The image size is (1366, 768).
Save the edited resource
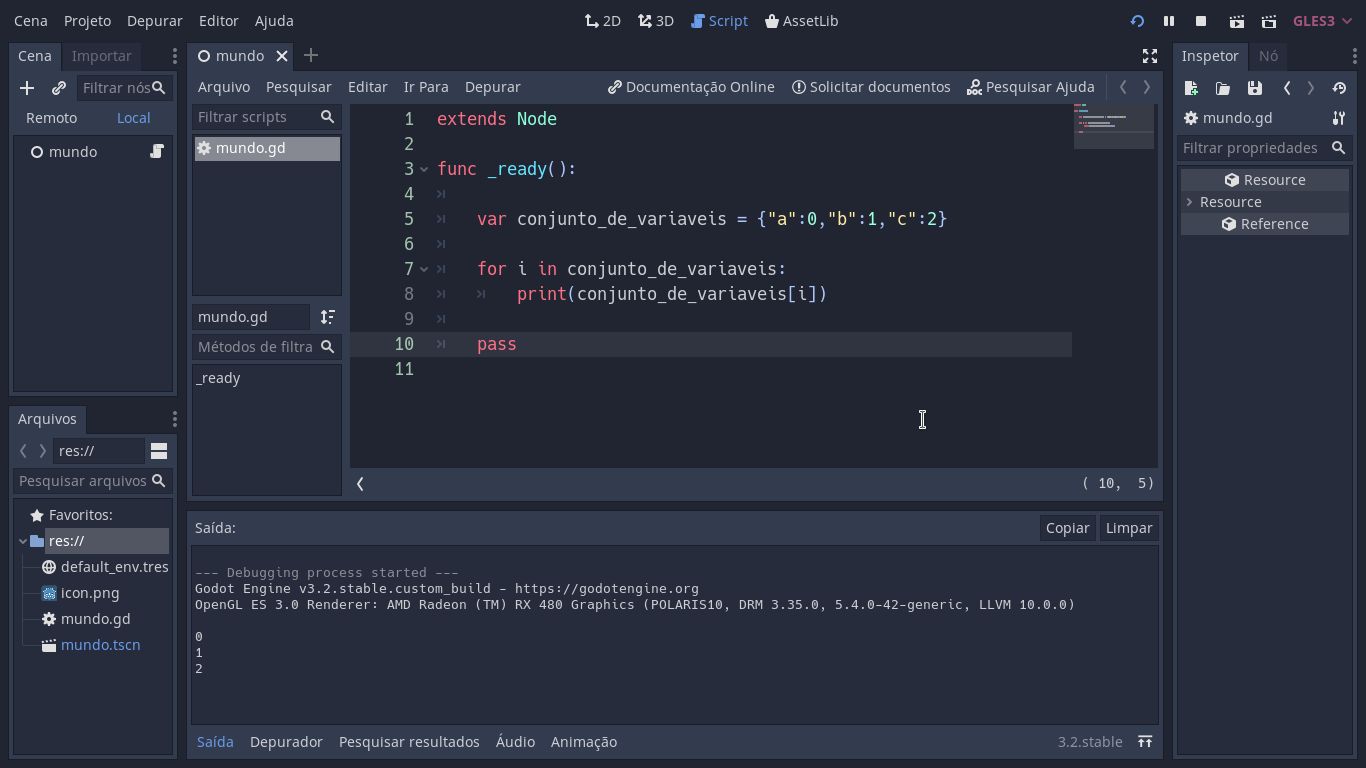tap(1255, 88)
